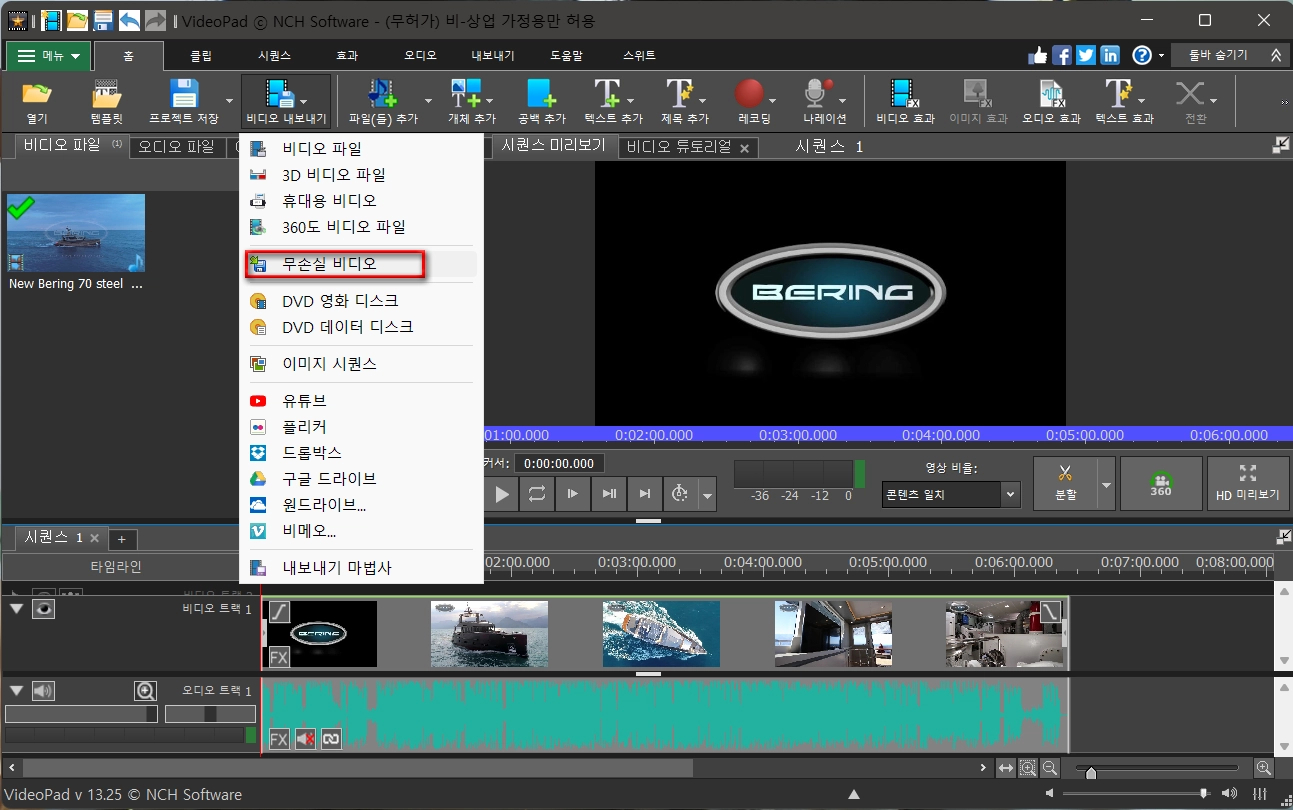Image resolution: width=1293 pixels, height=810 pixels.
Task: Open 오디오 효과 audio effects
Action: 1051,102
